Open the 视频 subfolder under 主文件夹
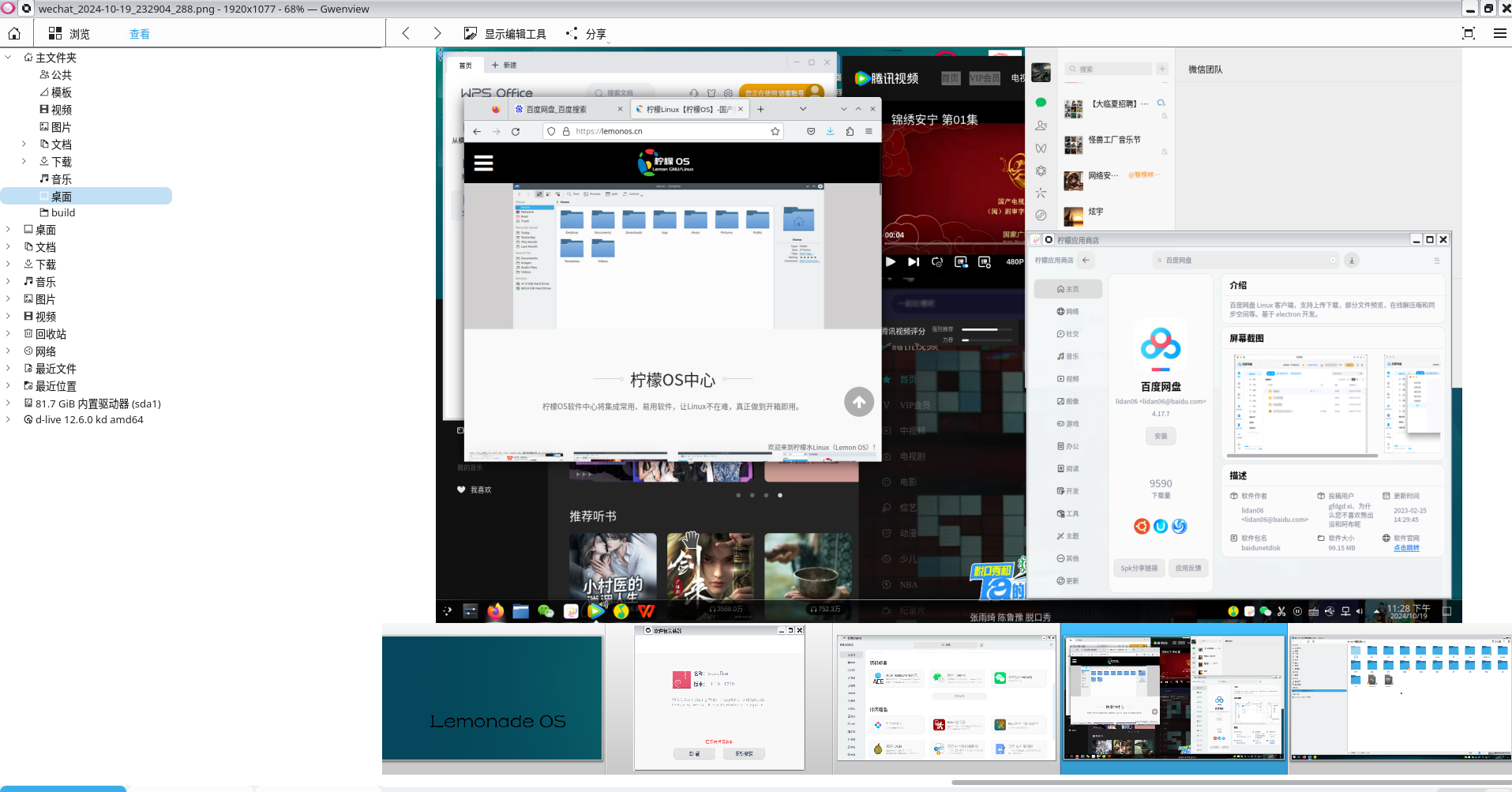 coord(62,110)
